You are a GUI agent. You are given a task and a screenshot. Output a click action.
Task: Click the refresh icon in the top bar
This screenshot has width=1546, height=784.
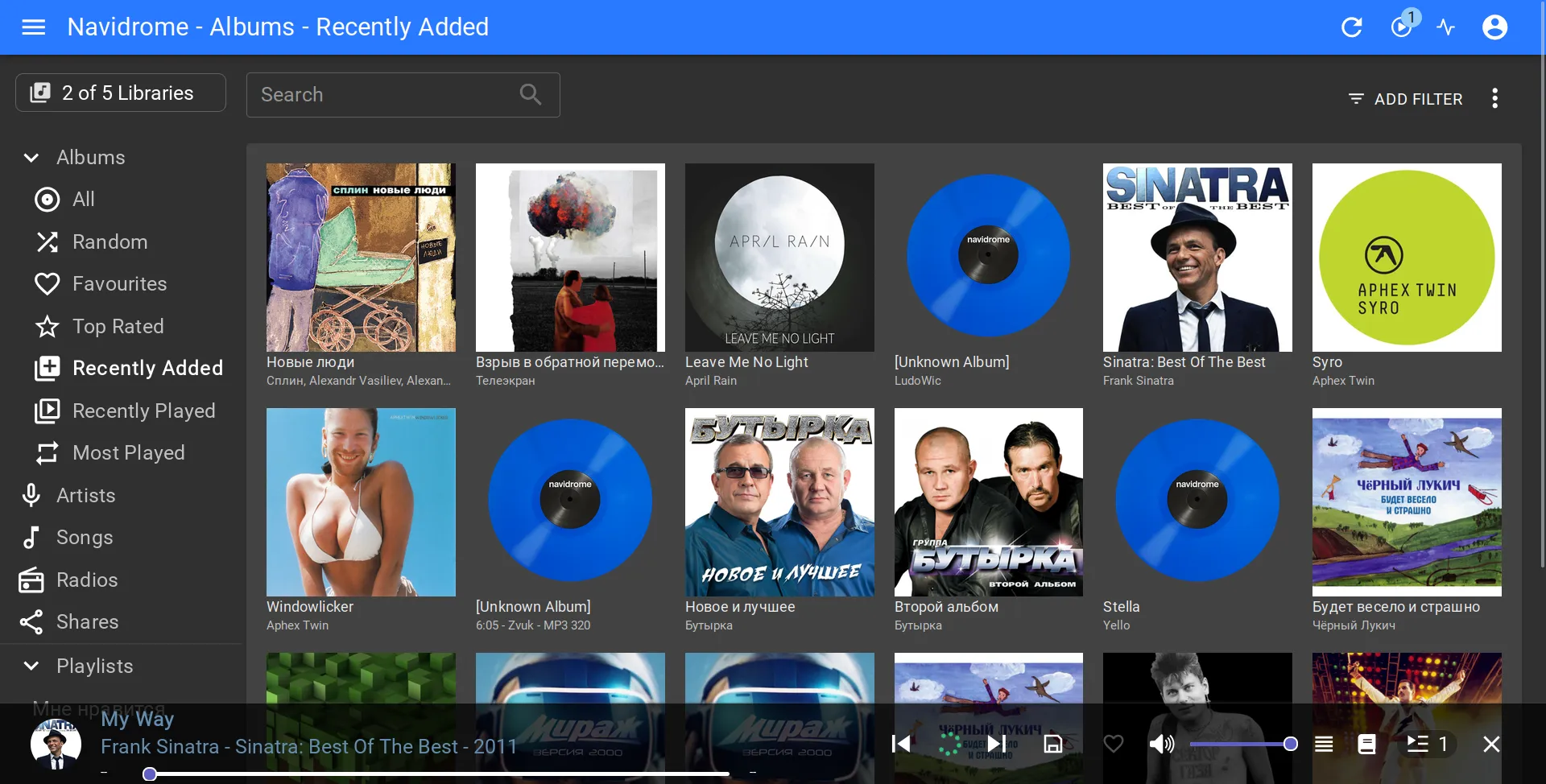[x=1352, y=27]
